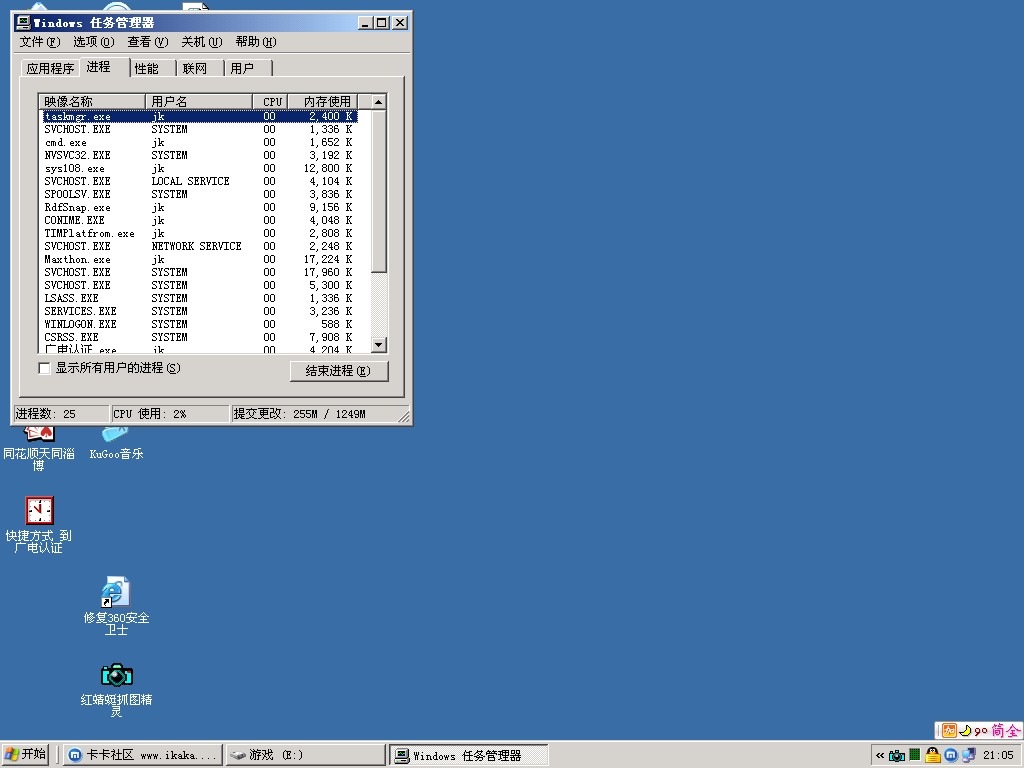This screenshot has width=1024, height=768.
Task: Select sys108.exe process row
Action: click(200, 168)
